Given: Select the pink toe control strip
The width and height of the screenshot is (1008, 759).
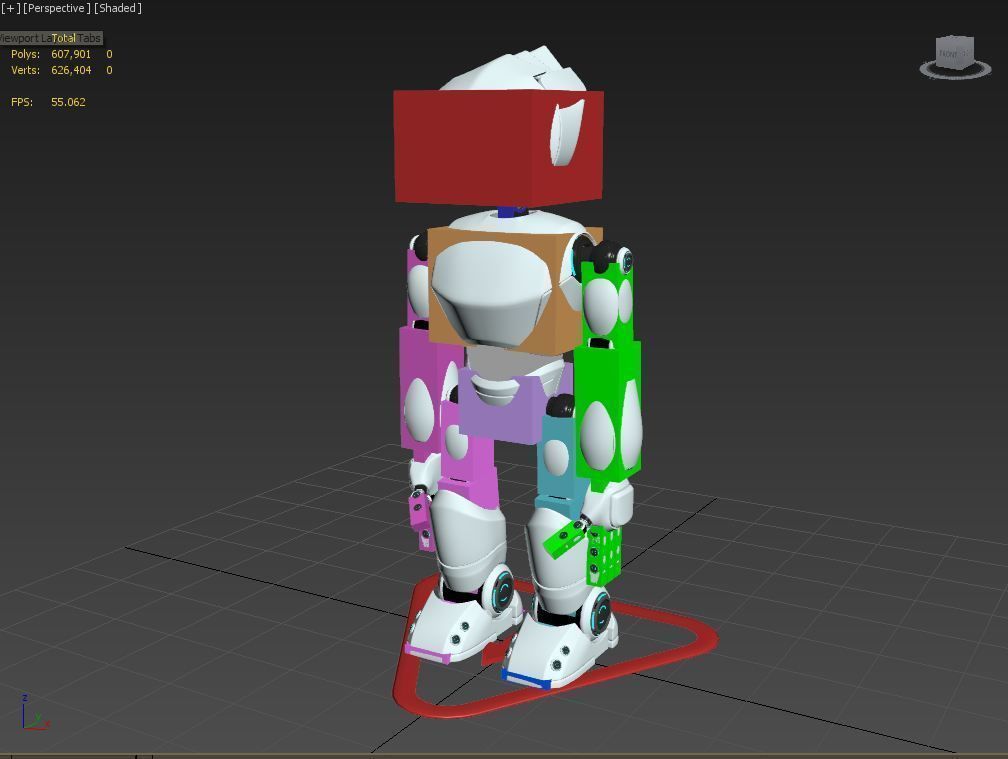Looking at the screenshot, I should (x=427, y=654).
